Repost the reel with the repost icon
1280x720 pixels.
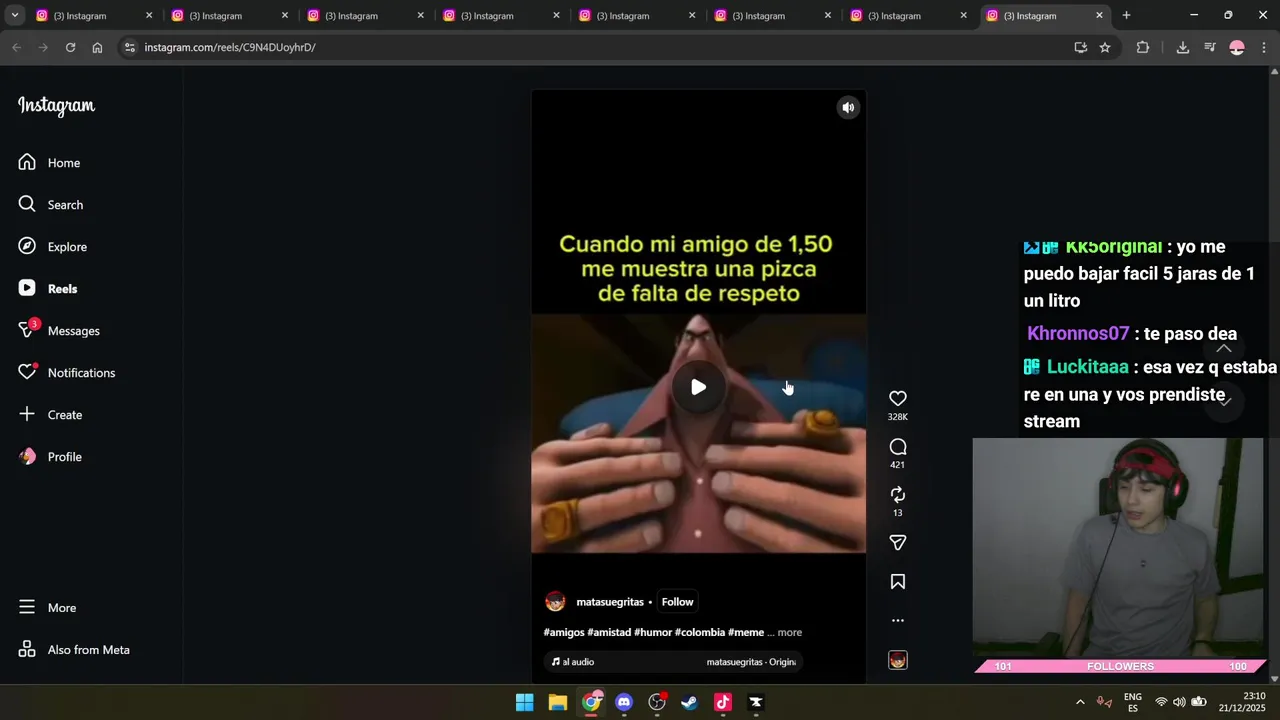tap(898, 495)
